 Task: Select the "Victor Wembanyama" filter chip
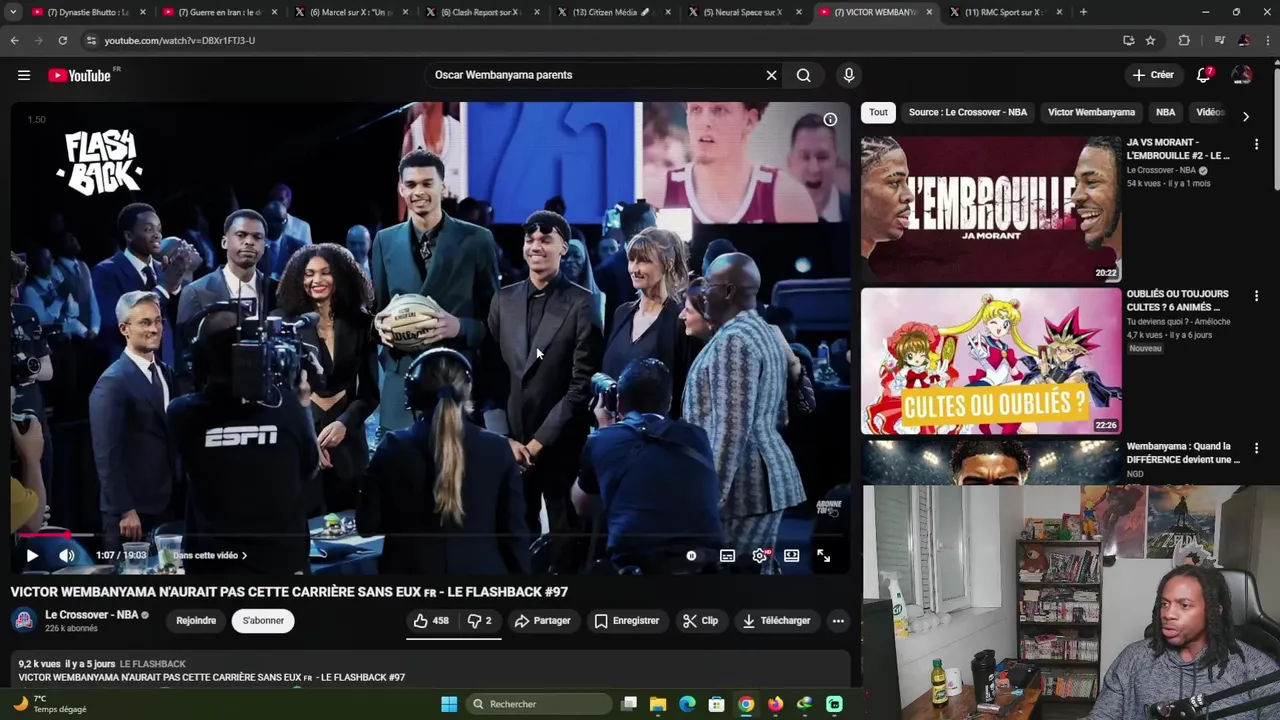[1091, 112]
